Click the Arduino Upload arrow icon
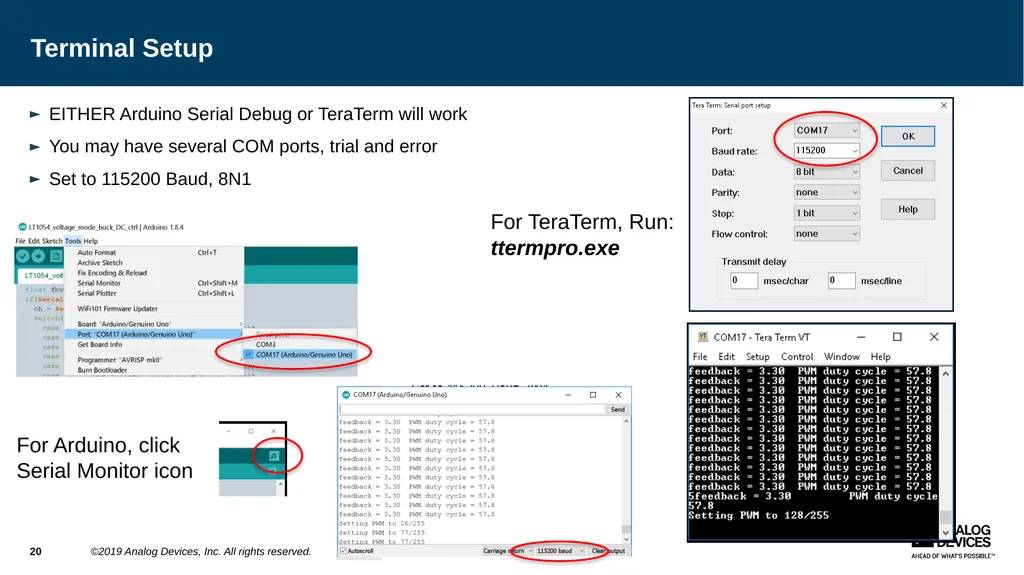 tap(39, 257)
